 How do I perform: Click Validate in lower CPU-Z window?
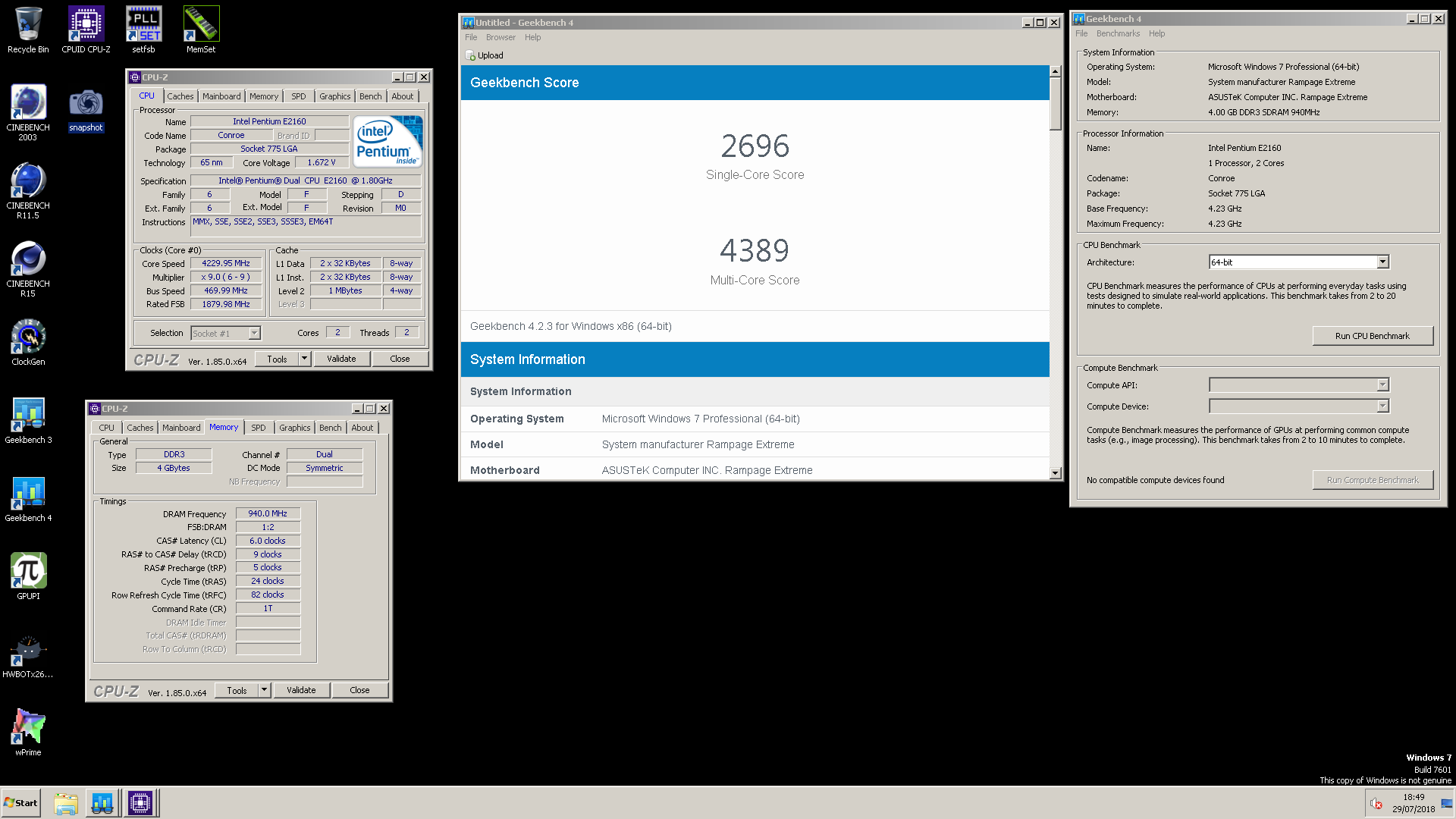tap(301, 690)
